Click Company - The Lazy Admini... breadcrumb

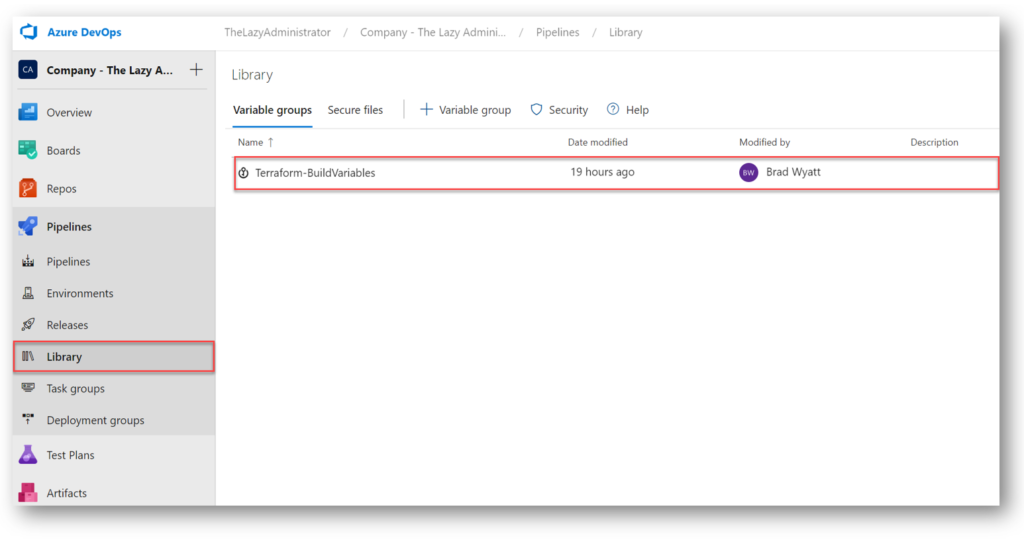pos(432,33)
